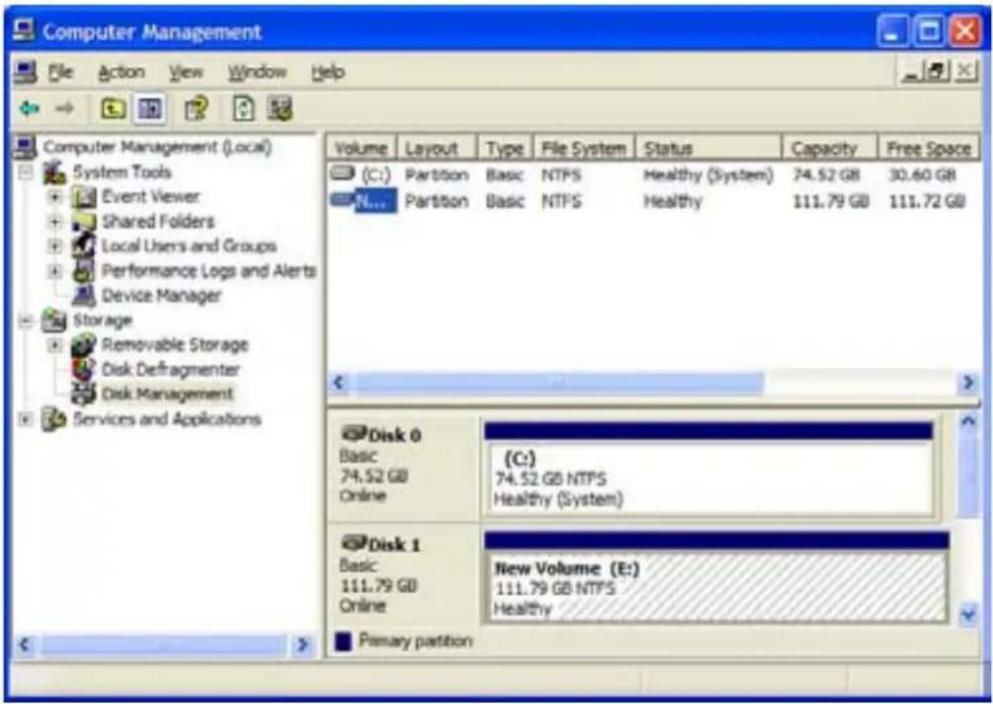This screenshot has width=993, height=704.
Task: Click the Primary partition legend color box
Action: [343, 642]
